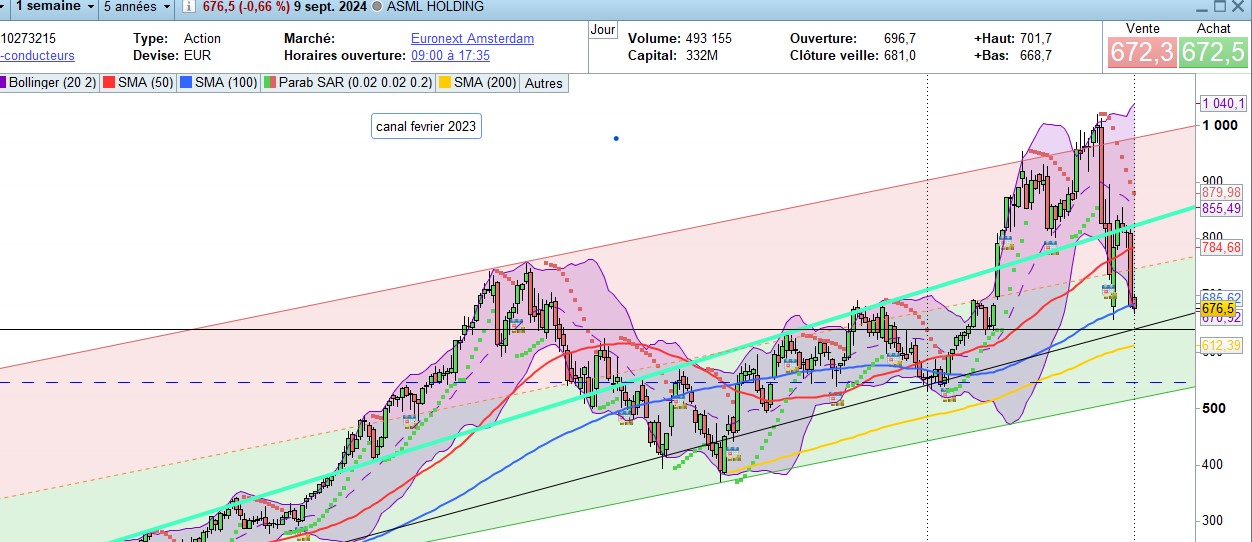Click the 855,49 price axis label
This screenshot has height=542, width=1252.
(x=1221, y=208)
